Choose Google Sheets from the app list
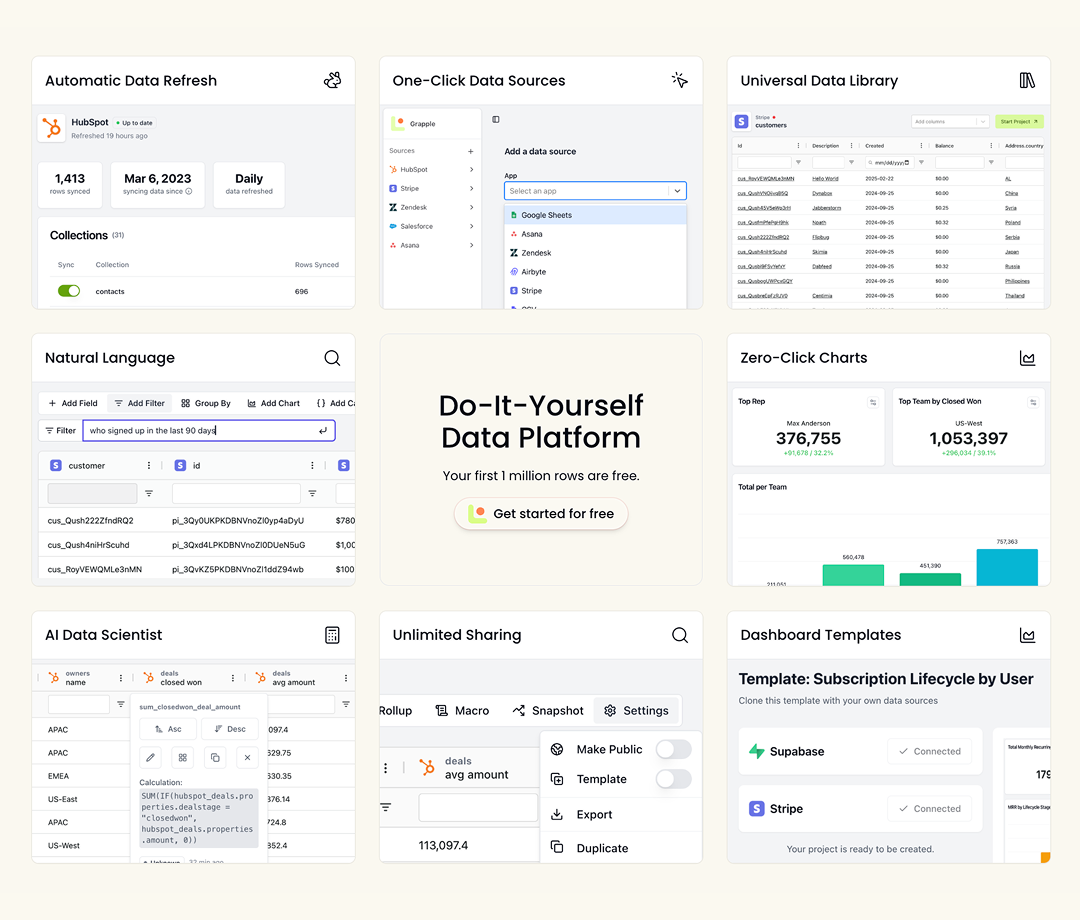The image size is (1080, 920). click(546, 215)
